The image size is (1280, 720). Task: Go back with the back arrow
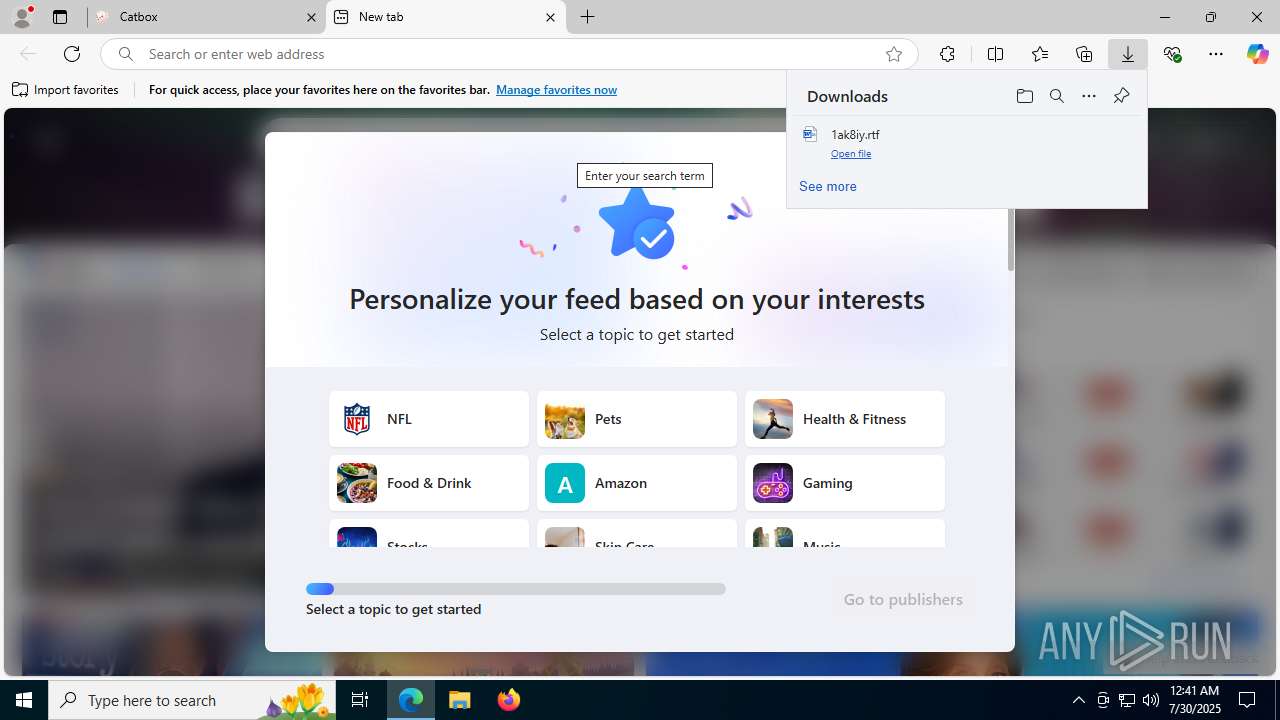coord(28,54)
